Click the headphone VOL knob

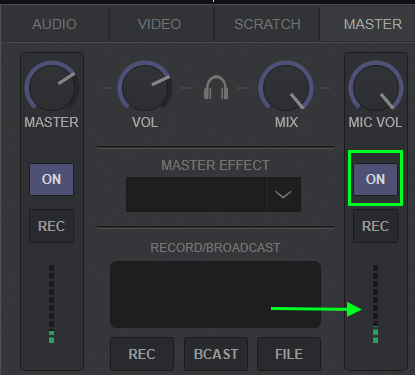[x=145, y=86]
